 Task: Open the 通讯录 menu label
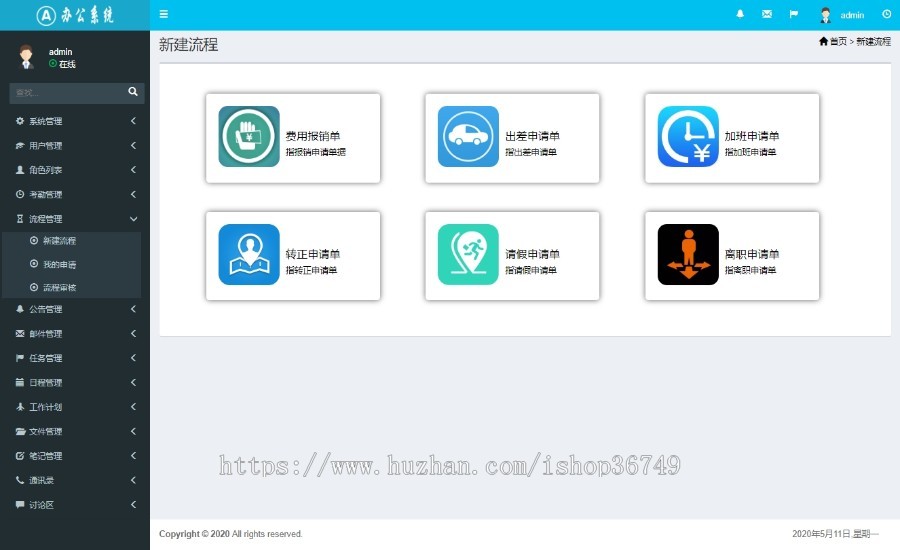(x=41, y=481)
